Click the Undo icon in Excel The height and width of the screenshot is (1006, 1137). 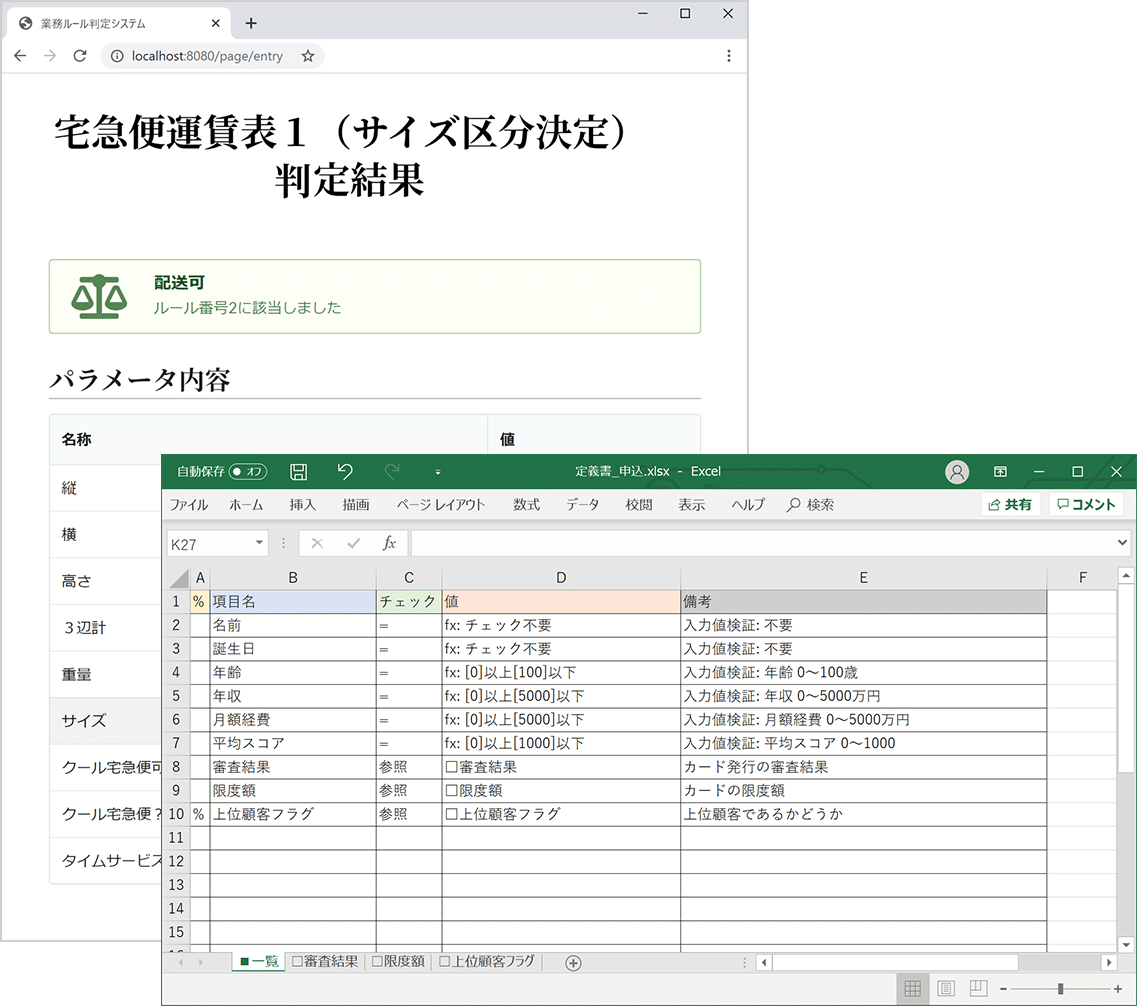(x=345, y=471)
